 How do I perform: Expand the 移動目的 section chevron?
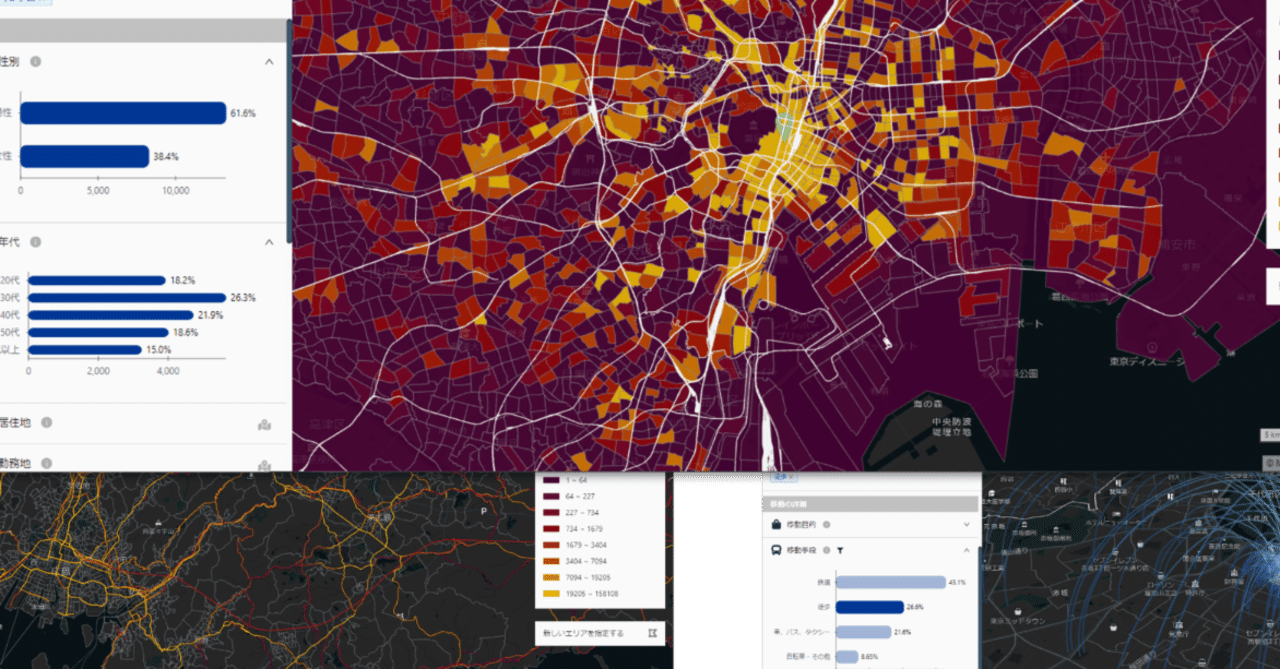pyautogui.click(x=966, y=524)
